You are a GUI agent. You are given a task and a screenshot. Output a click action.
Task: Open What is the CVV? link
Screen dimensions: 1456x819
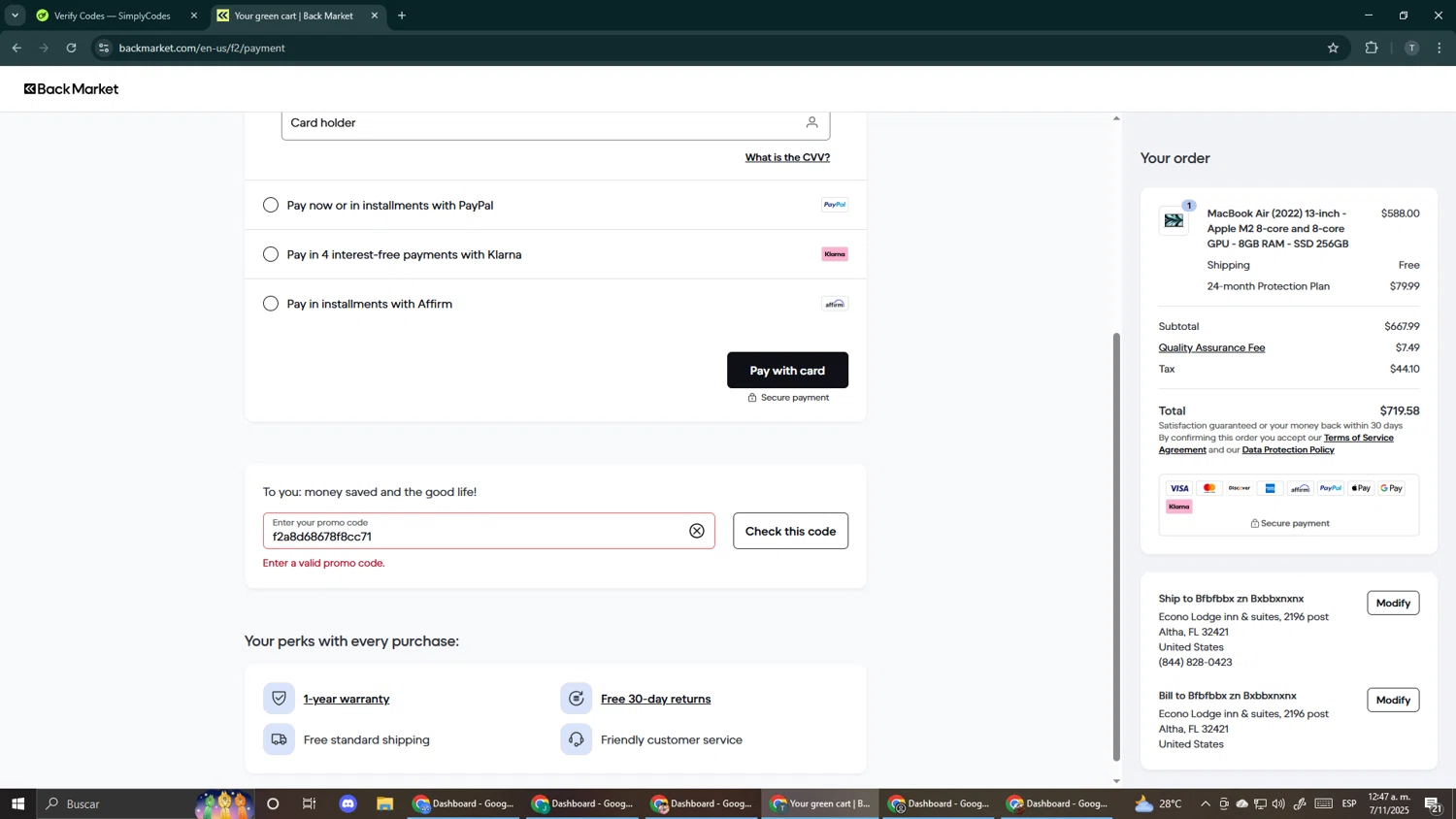[x=787, y=157]
